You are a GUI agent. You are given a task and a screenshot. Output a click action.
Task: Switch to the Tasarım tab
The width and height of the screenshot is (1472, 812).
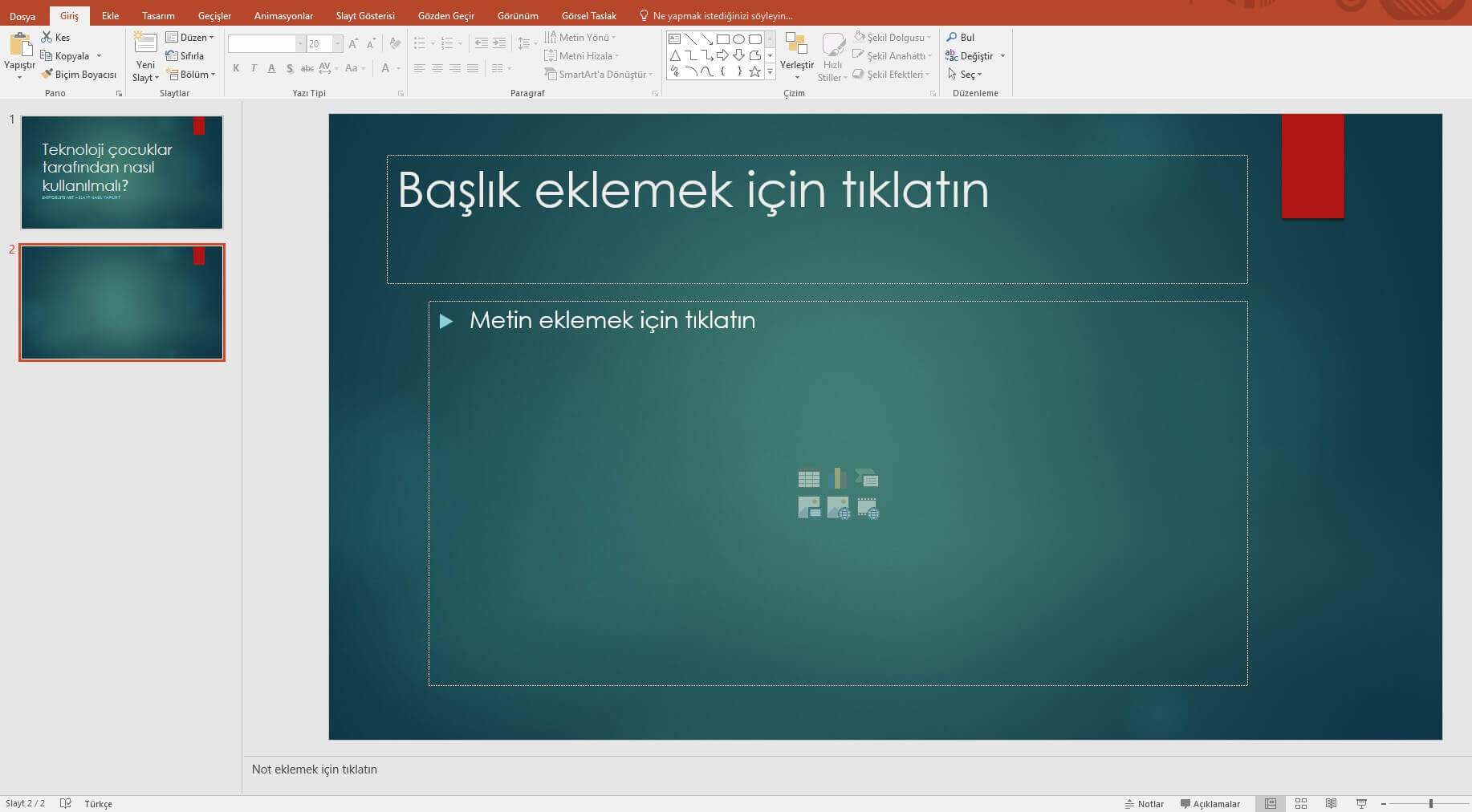[x=158, y=16]
